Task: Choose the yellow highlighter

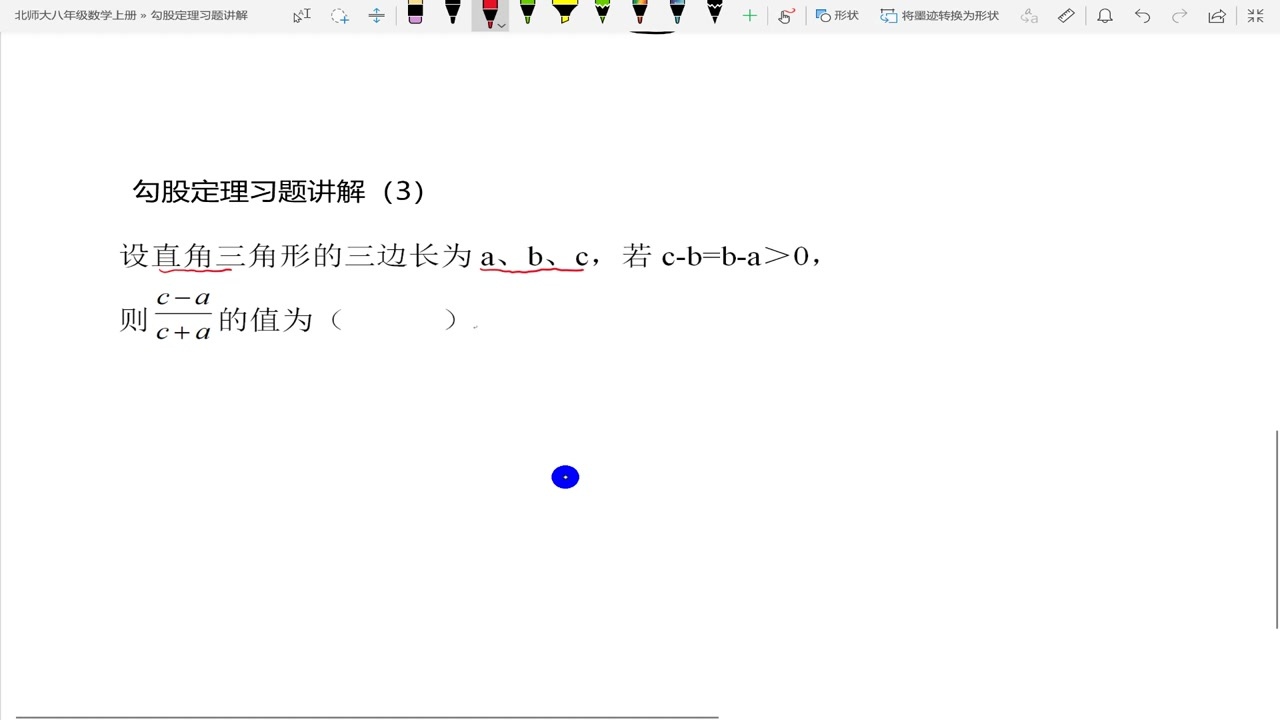Action: click(565, 14)
